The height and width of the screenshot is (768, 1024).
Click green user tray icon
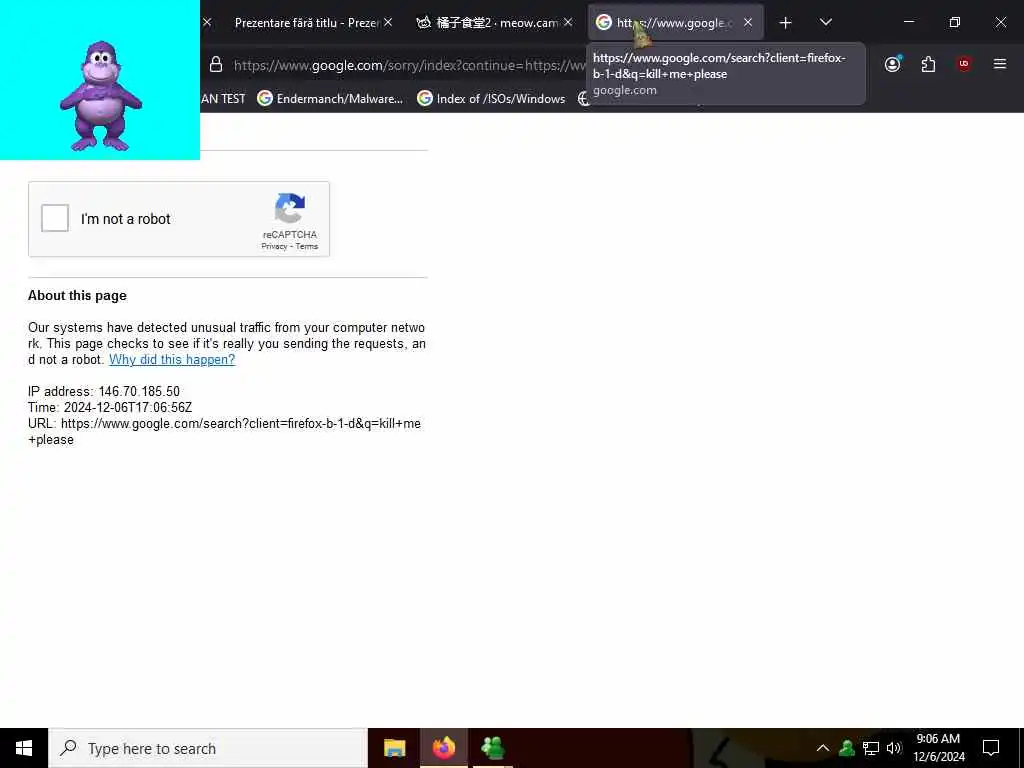point(847,748)
